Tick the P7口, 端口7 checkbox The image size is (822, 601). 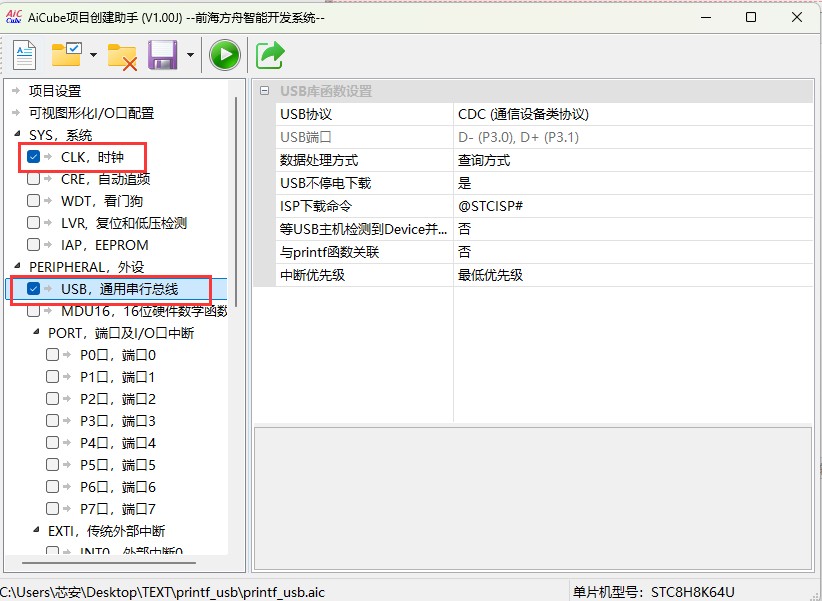point(52,509)
